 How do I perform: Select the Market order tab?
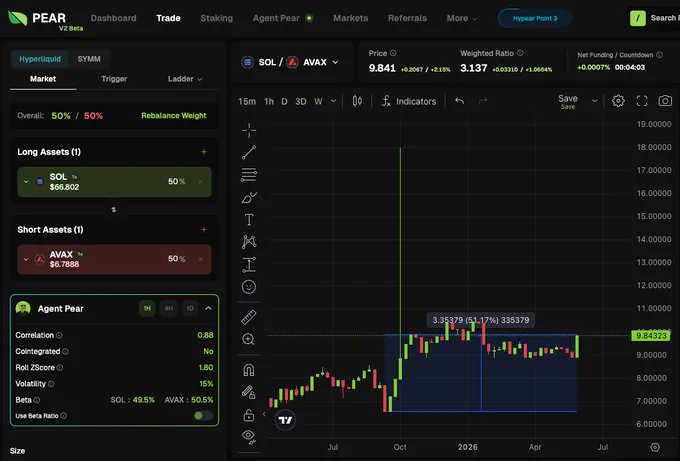pos(43,79)
